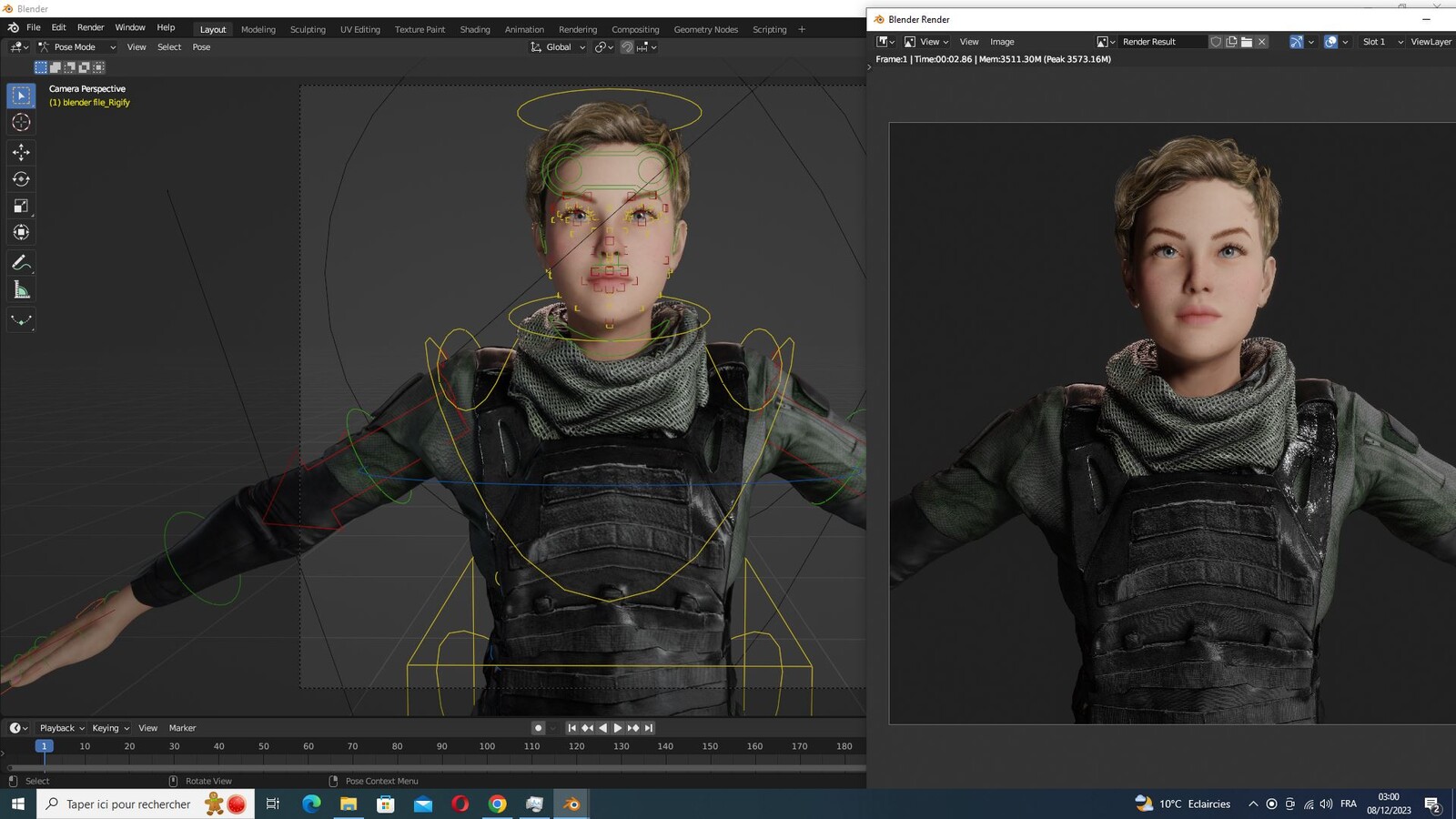Switch to the Sculpting workspace tab
This screenshot has width=1456, height=819.
(308, 29)
